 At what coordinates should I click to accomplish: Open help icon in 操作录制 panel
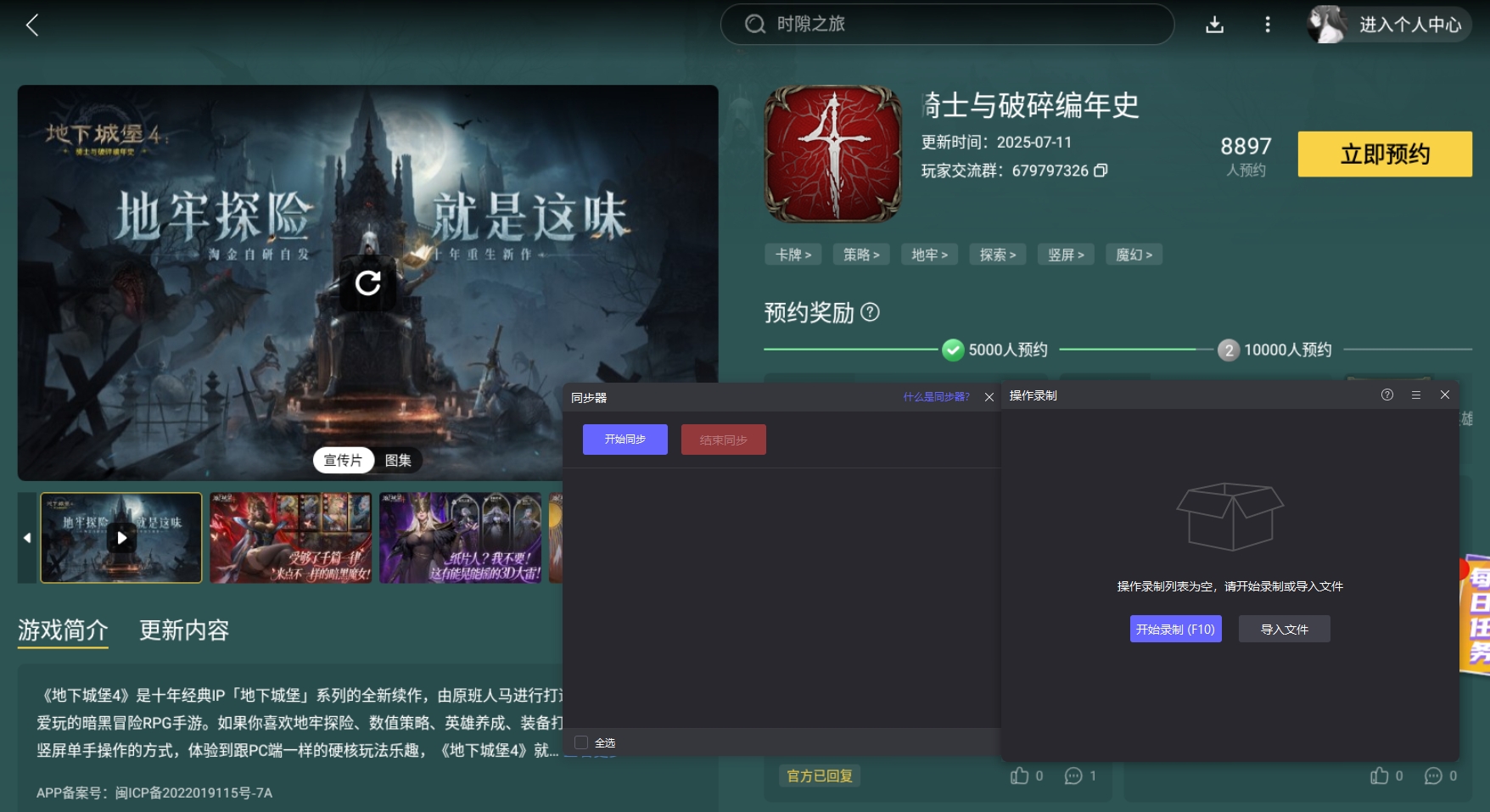point(1387,395)
